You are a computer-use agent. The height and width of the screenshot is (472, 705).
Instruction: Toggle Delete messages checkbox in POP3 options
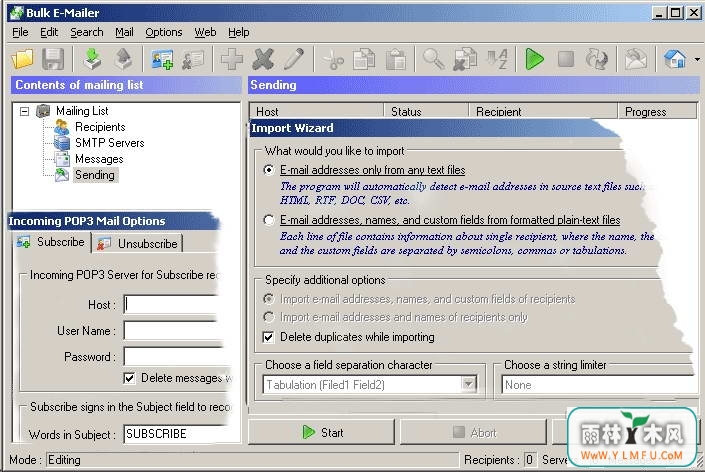[x=129, y=378]
